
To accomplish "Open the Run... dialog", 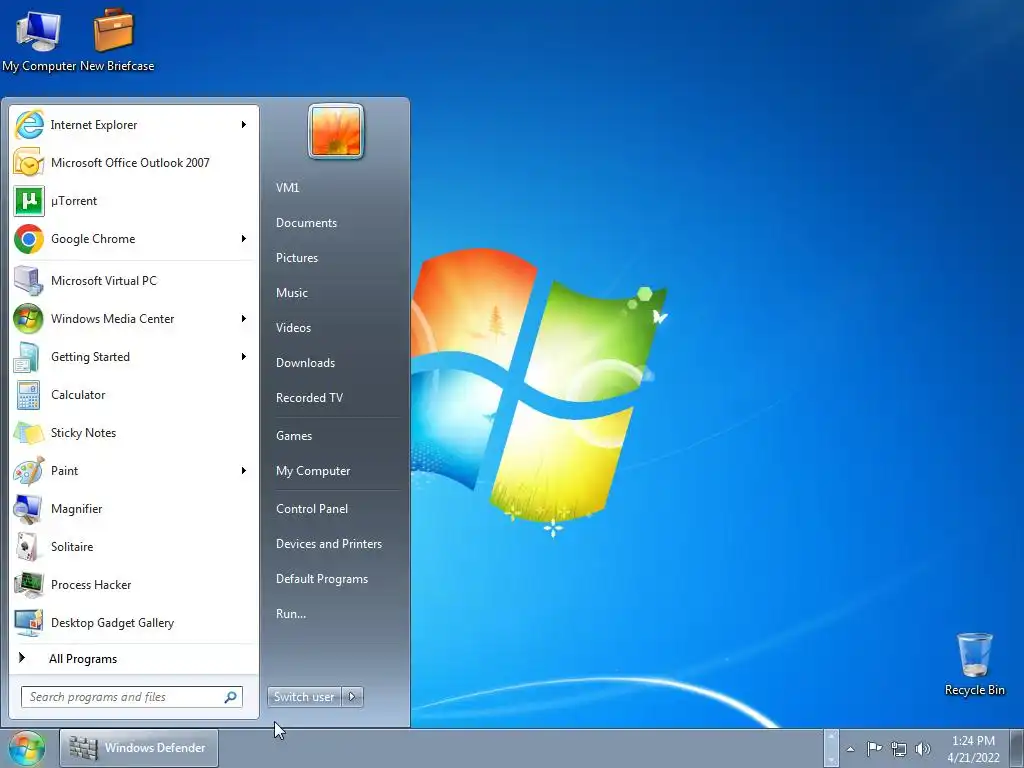I will 291,614.
